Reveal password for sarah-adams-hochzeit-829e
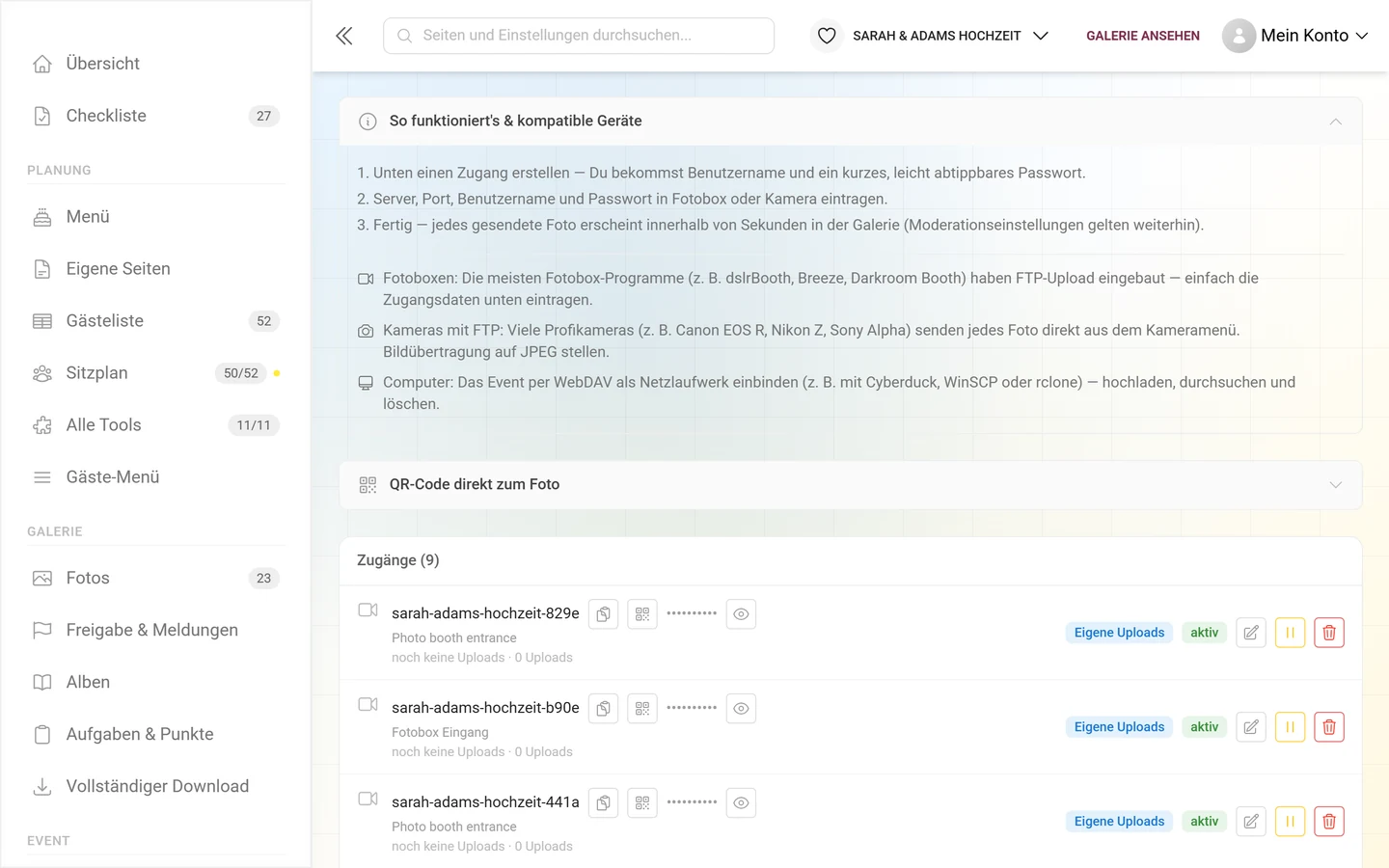 click(741, 614)
